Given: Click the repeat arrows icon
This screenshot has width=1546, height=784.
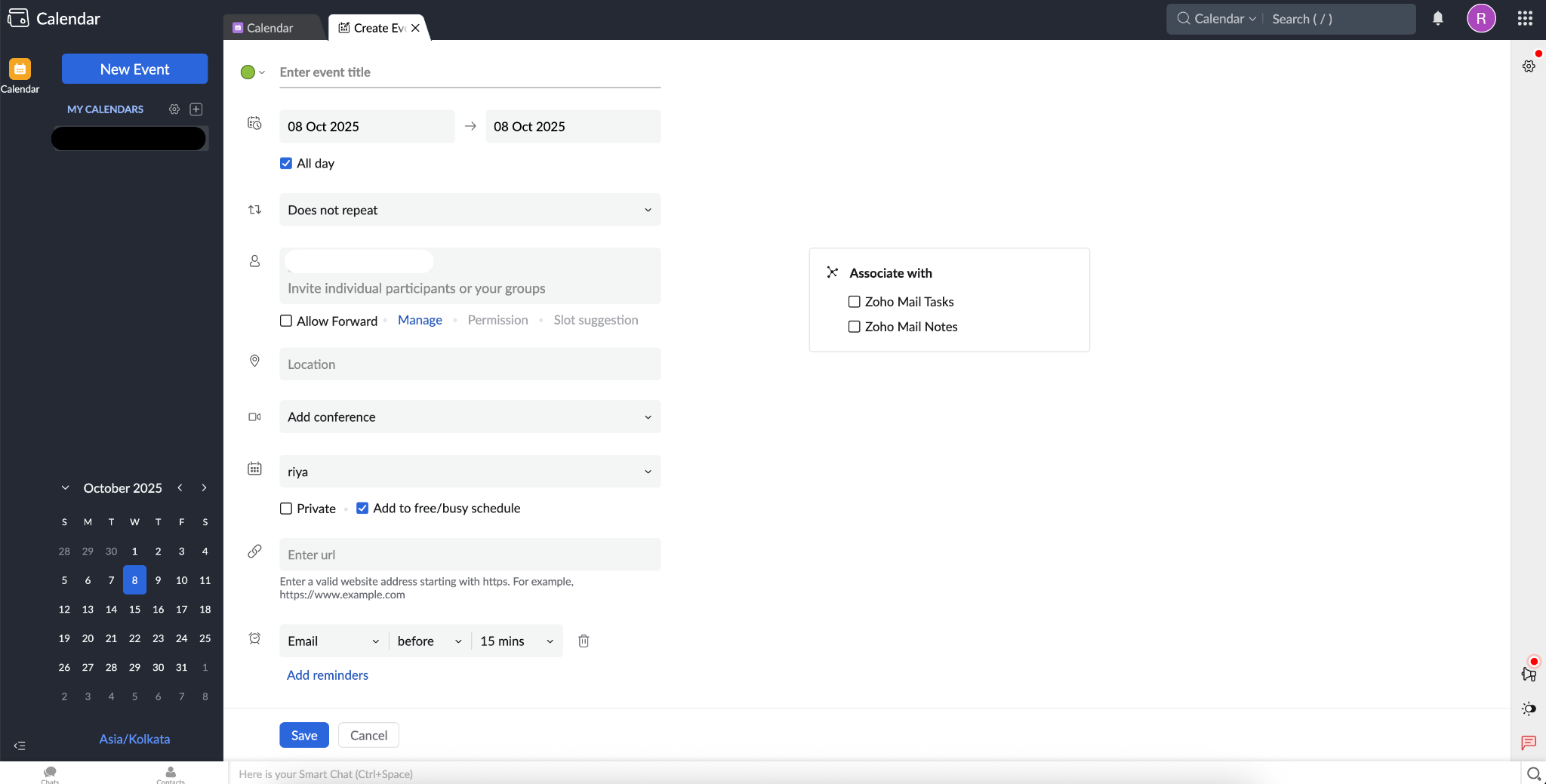Looking at the screenshot, I should (x=254, y=210).
